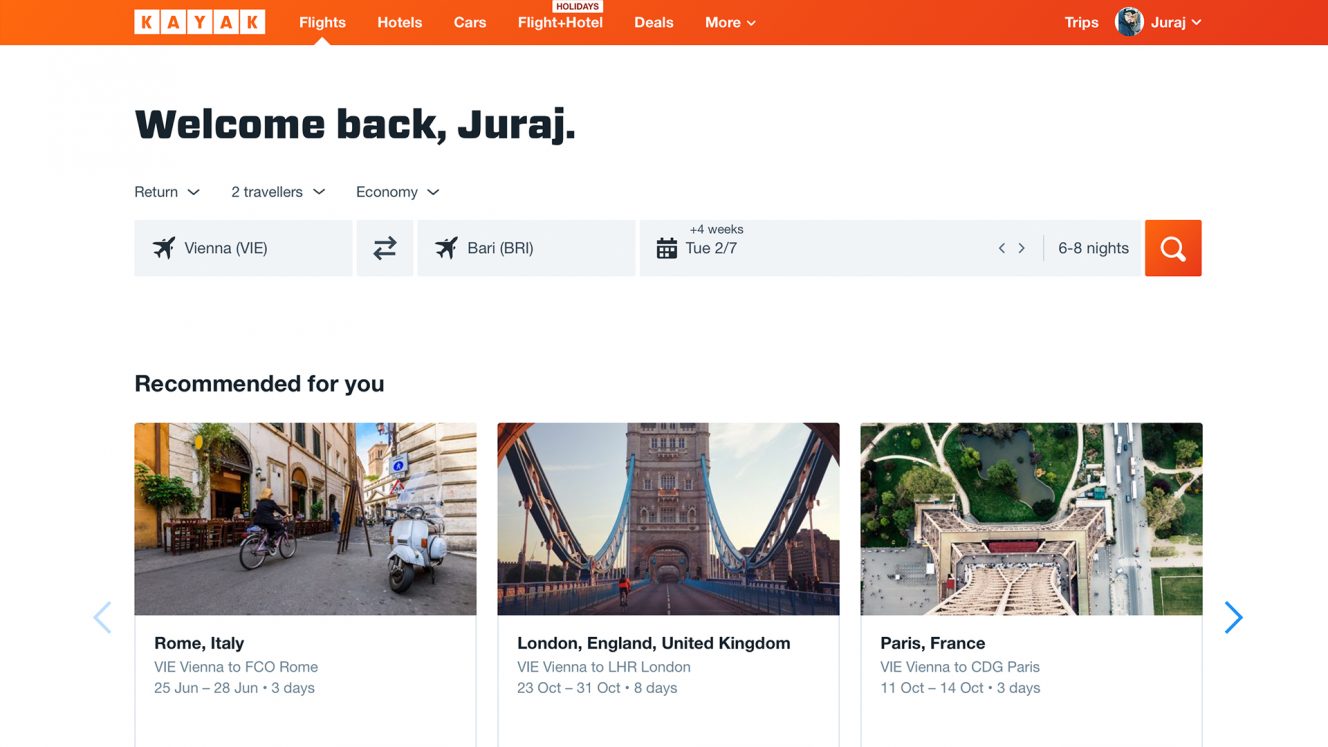This screenshot has height=747, width=1328.
Task: Click the plane icon beside Bari
Action: pyautogui.click(x=447, y=248)
